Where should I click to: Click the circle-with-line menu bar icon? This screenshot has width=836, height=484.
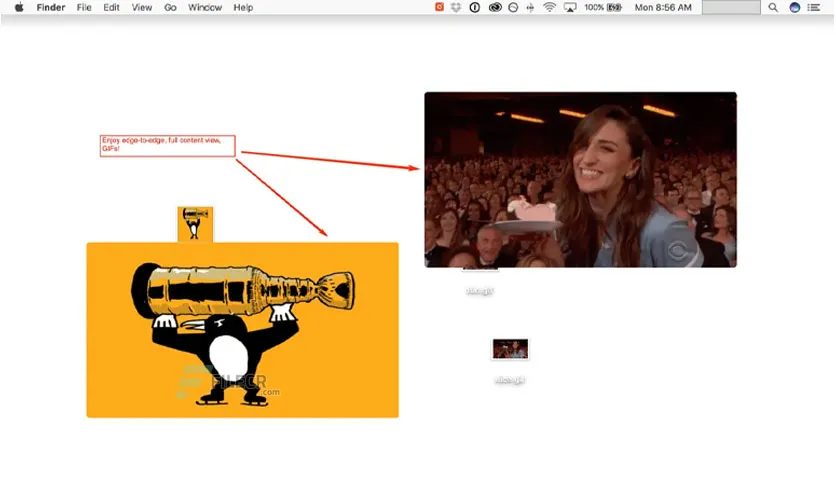point(513,7)
